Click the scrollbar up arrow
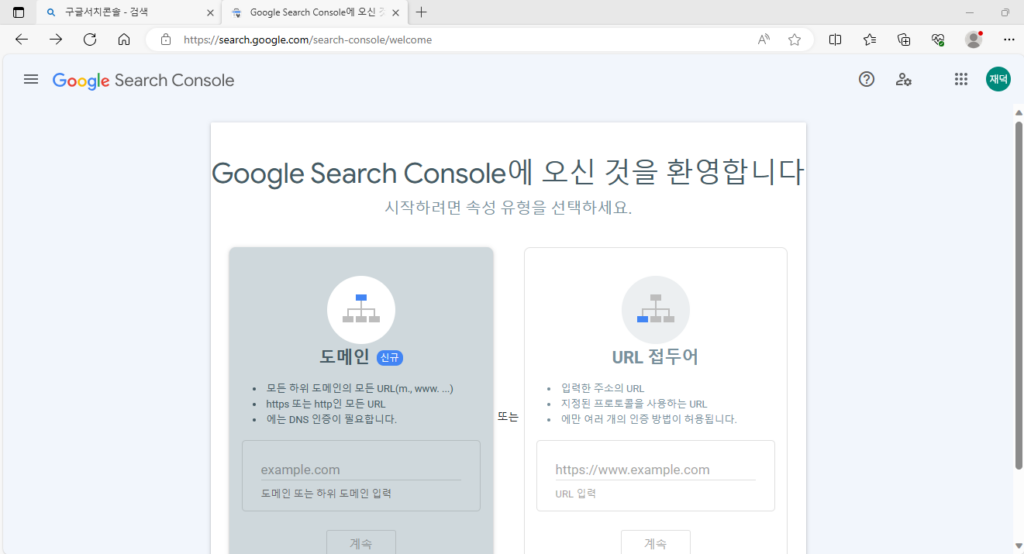Image resolution: width=1024 pixels, height=554 pixels. coord(1018,112)
